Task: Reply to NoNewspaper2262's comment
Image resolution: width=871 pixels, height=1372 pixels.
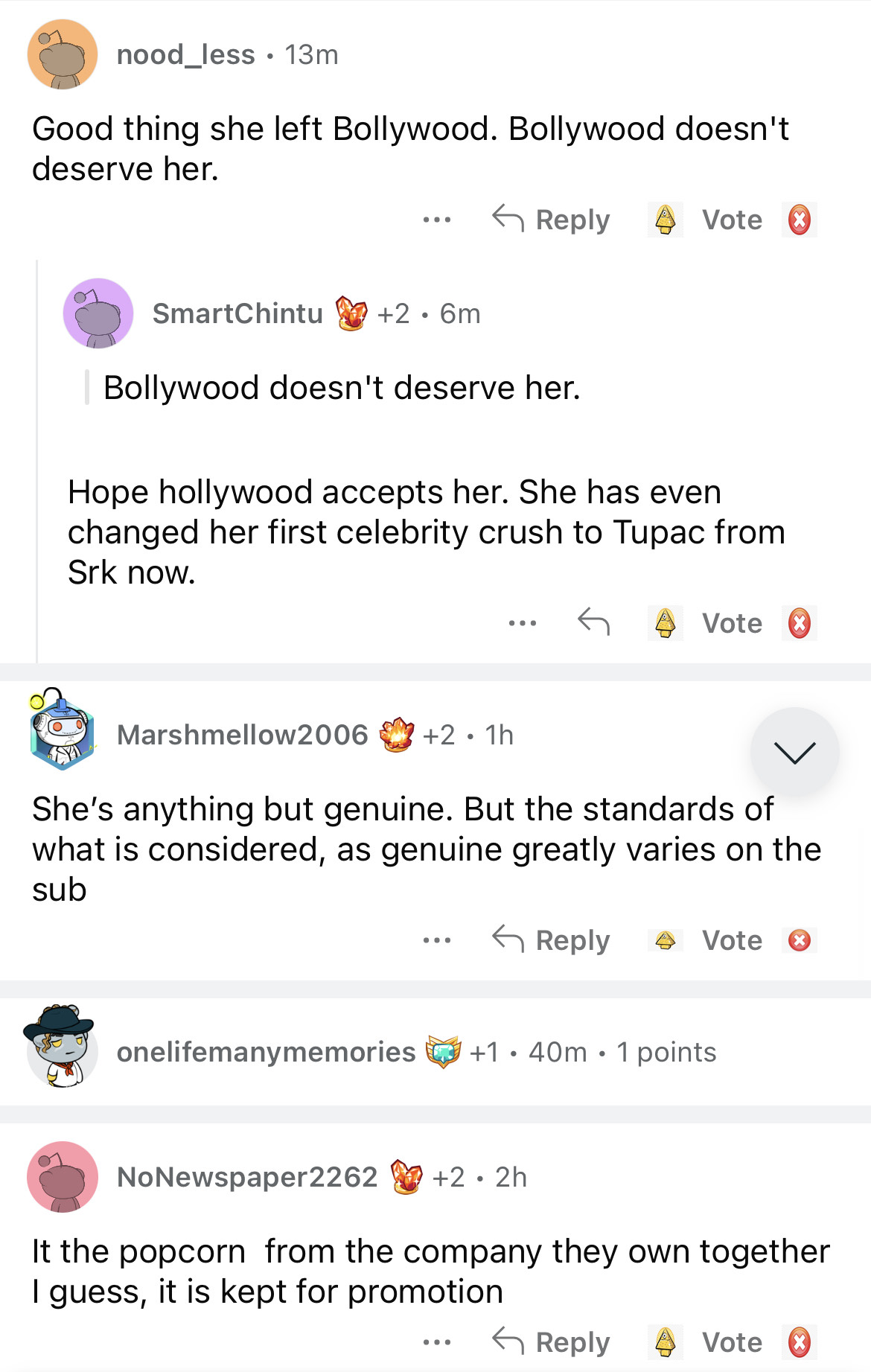Action: (x=552, y=1342)
